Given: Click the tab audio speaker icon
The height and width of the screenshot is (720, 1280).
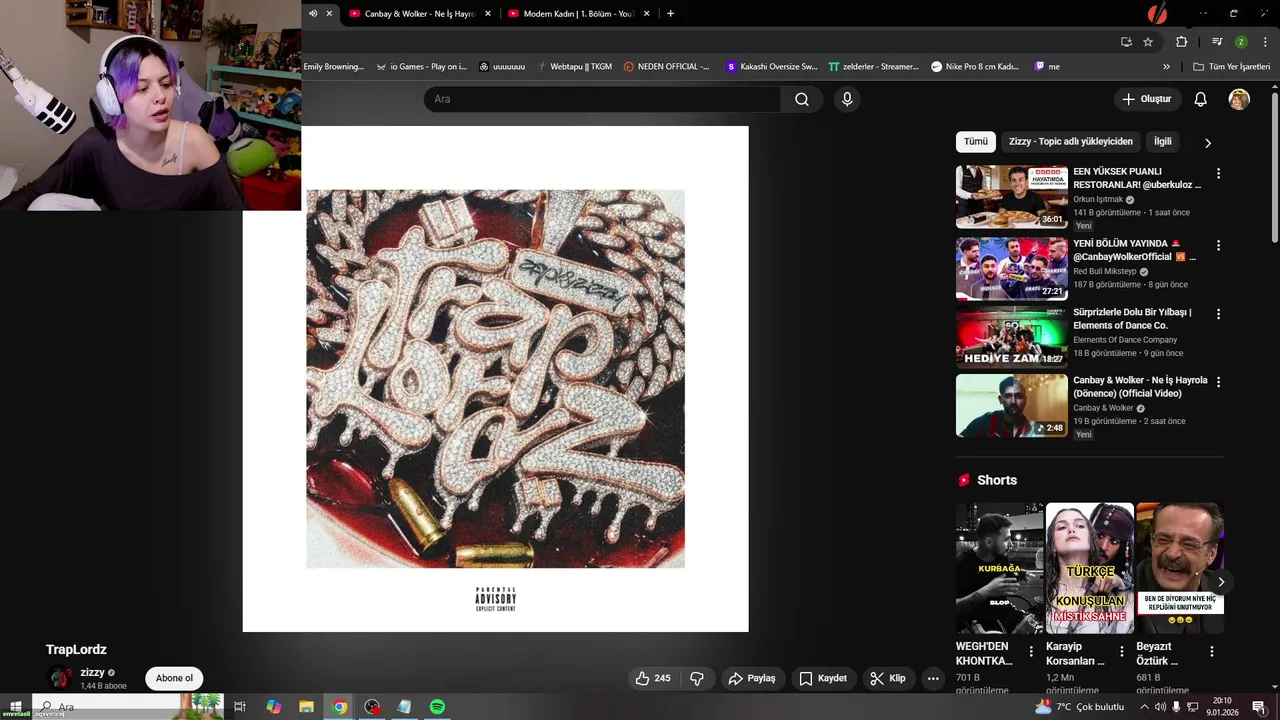Looking at the screenshot, I should pyautogui.click(x=313, y=13).
